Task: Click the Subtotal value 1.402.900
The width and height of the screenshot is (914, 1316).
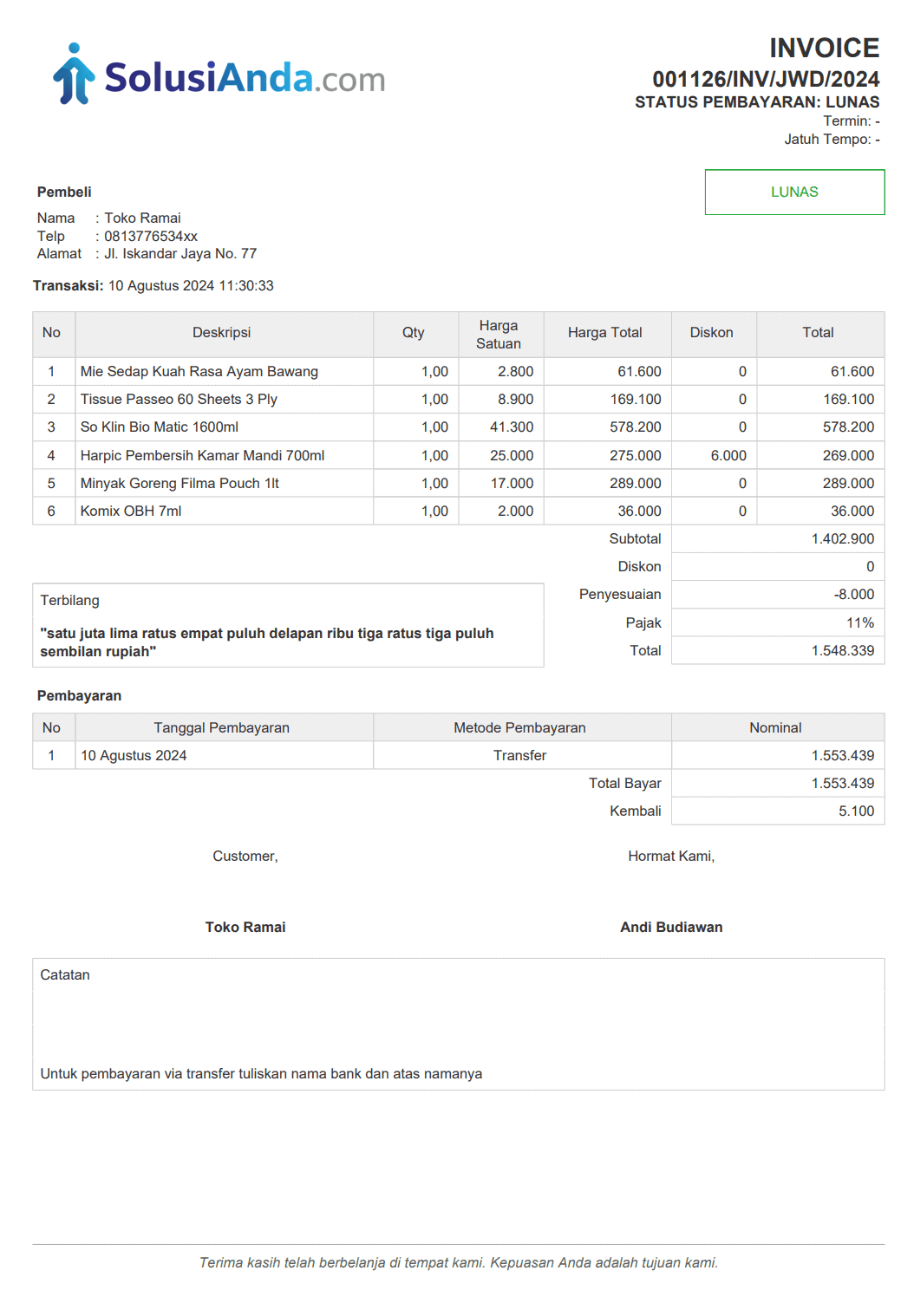Action: (x=842, y=539)
